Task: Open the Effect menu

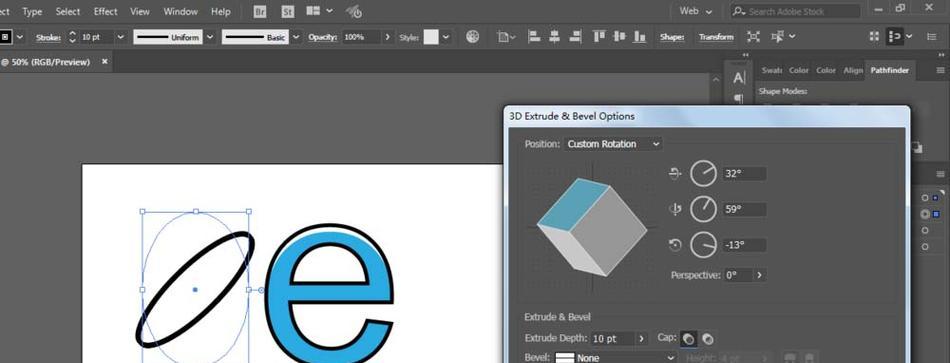Action: point(105,12)
